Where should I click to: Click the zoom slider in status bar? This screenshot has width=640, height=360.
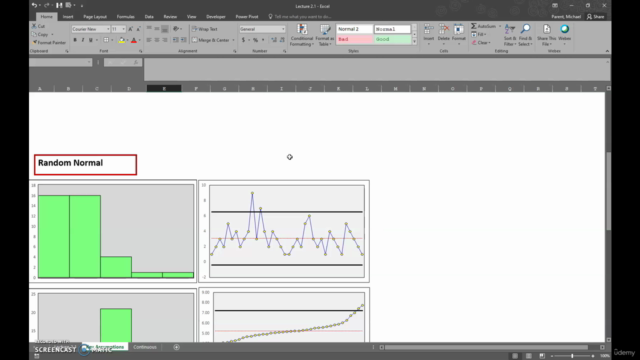[x=572, y=356]
